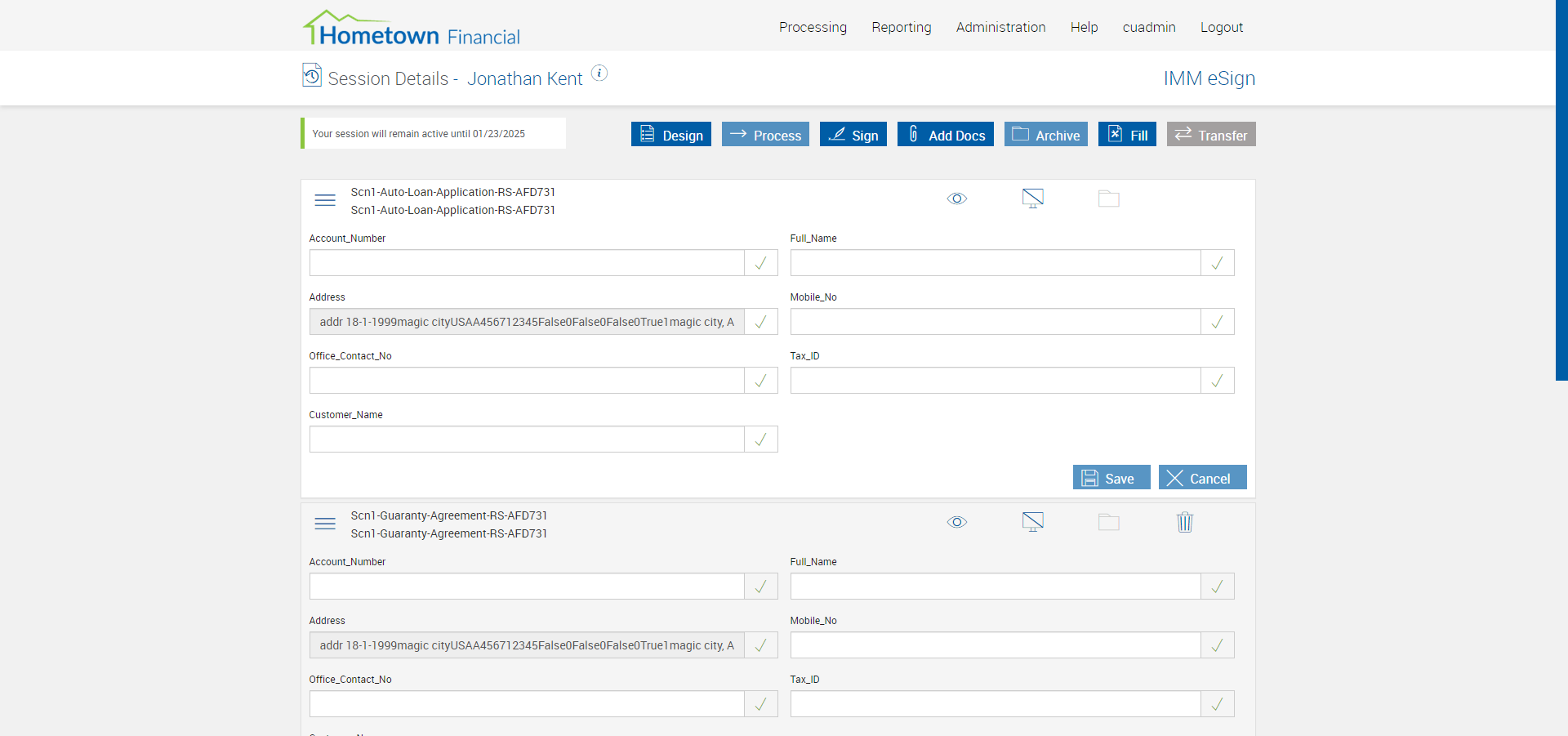Screen dimensions: 1568x736
Task: Delete the Guaranty-Agreement document with trash icon
Action: 1185,522
